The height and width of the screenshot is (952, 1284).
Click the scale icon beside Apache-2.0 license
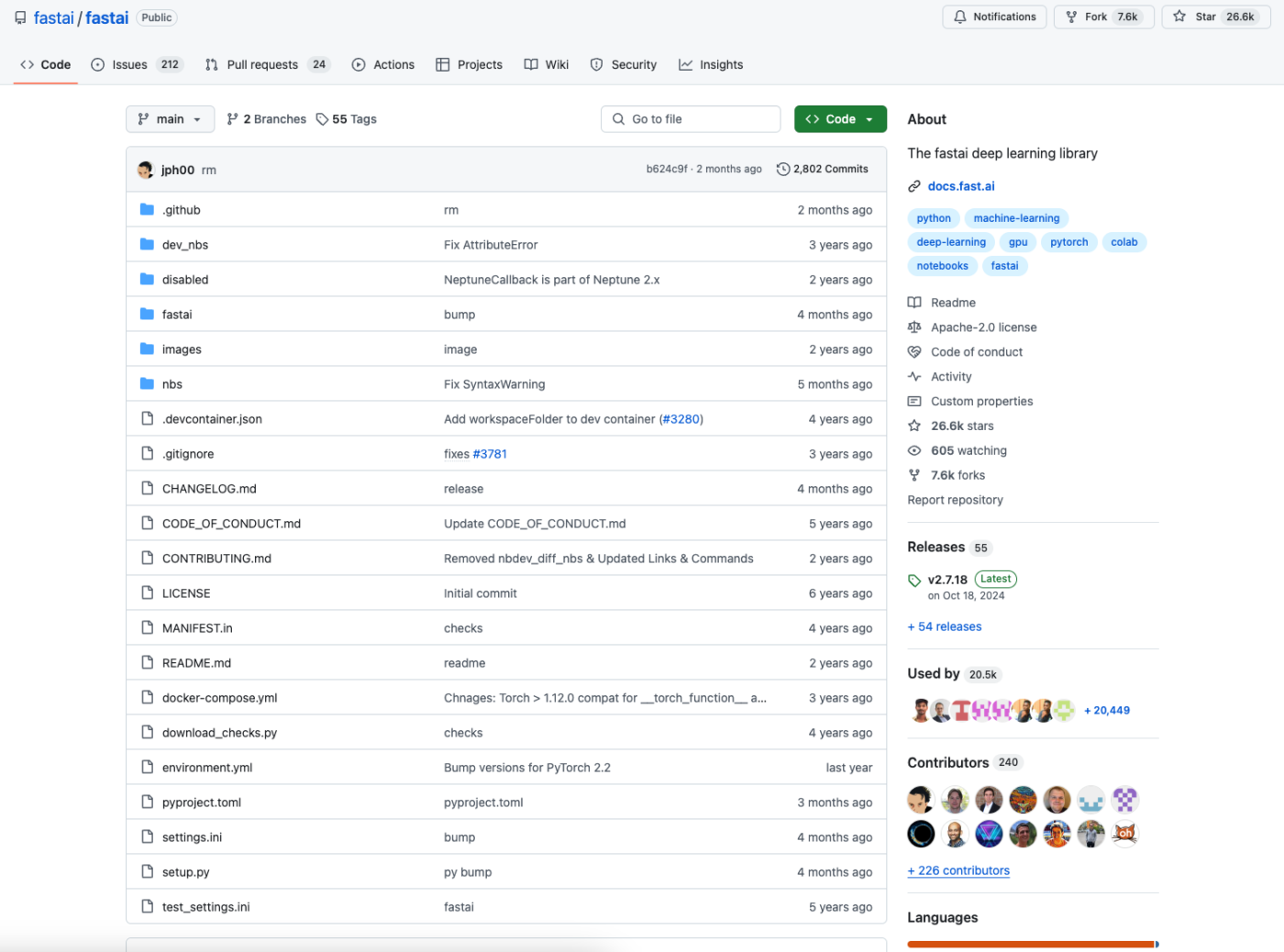(x=914, y=327)
